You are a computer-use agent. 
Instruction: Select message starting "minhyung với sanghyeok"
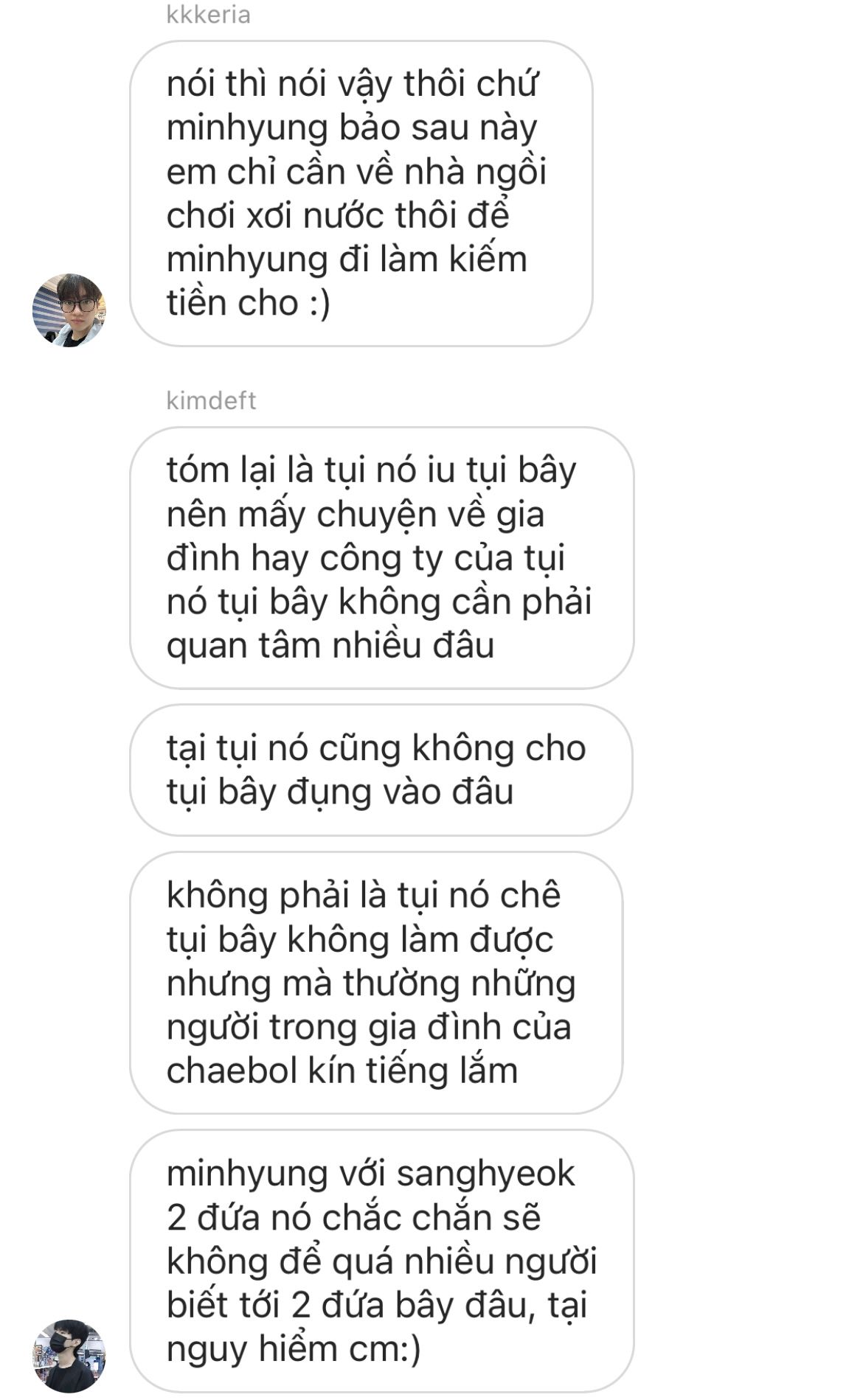(382, 1261)
